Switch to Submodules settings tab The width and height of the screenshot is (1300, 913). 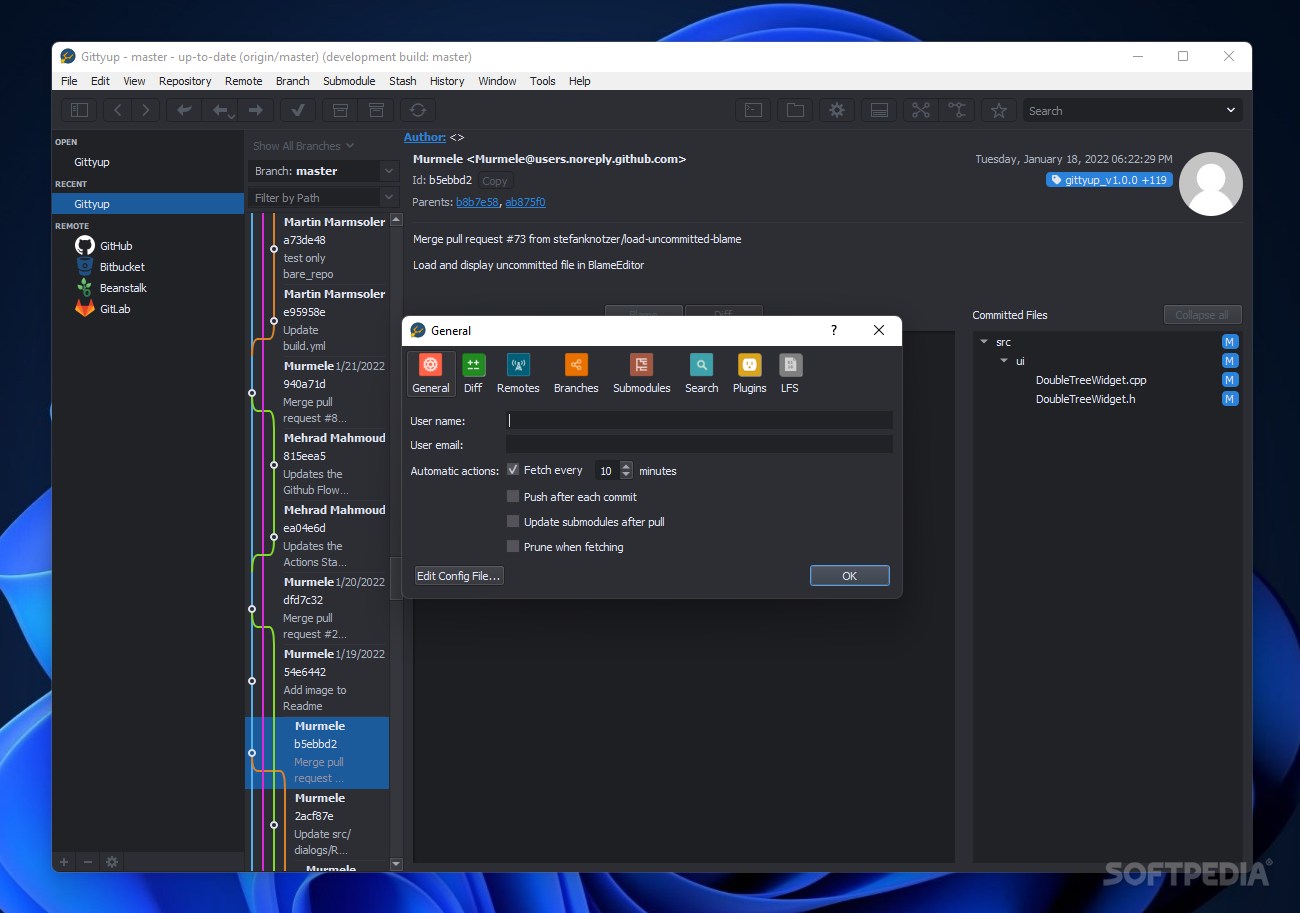[642, 374]
